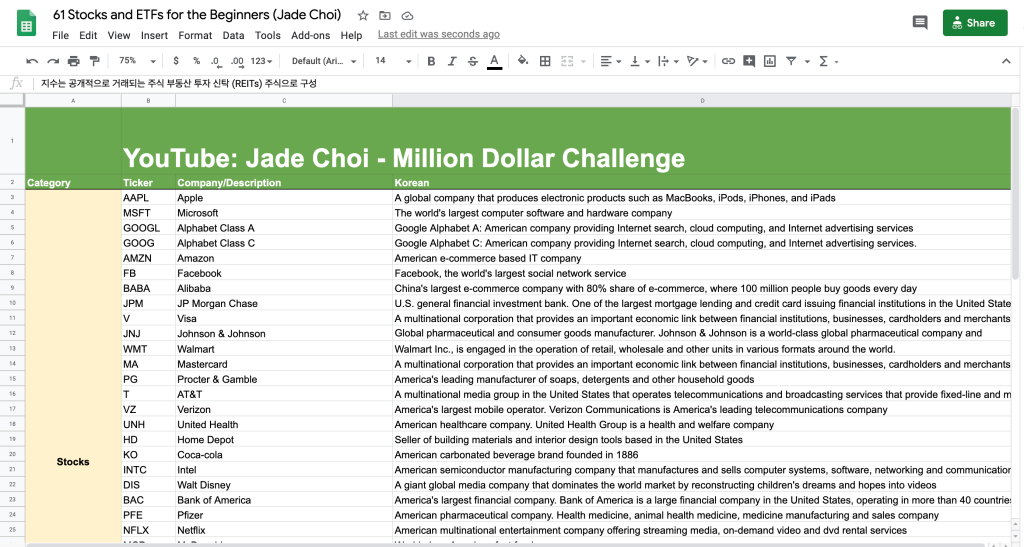Activate the paint format tool
The image size is (1024, 547).
[95, 61]
